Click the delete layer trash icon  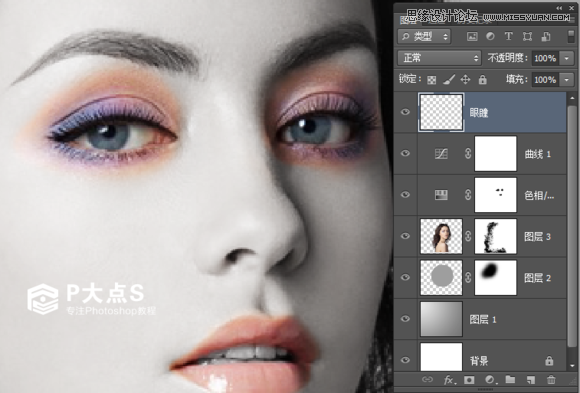point(551,380)
